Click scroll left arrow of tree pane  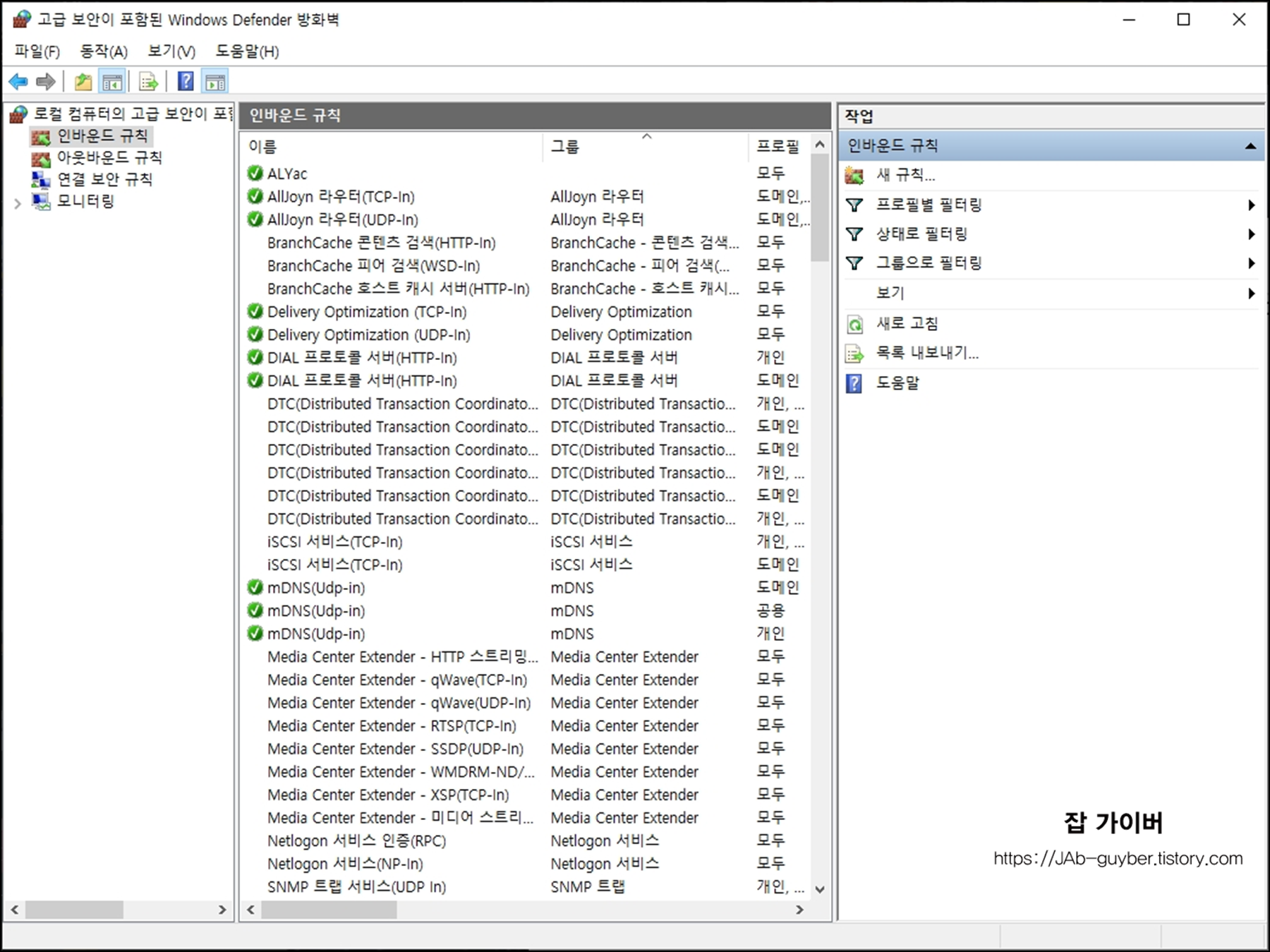pyautogui.click(x=14, y=910)
